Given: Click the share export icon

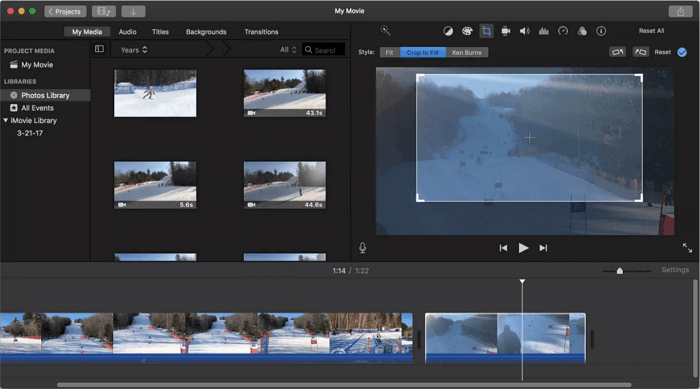Looking at the screenshot, I should pos(680,11).
